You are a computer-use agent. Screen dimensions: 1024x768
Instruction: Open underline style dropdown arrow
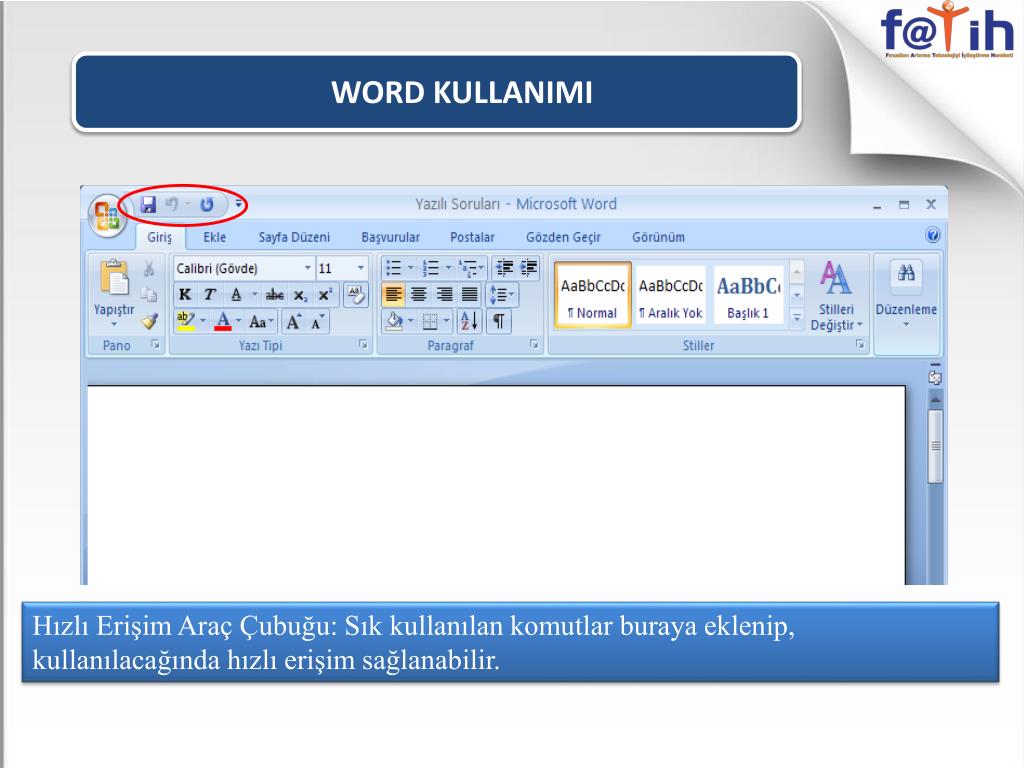click(254, 295)
